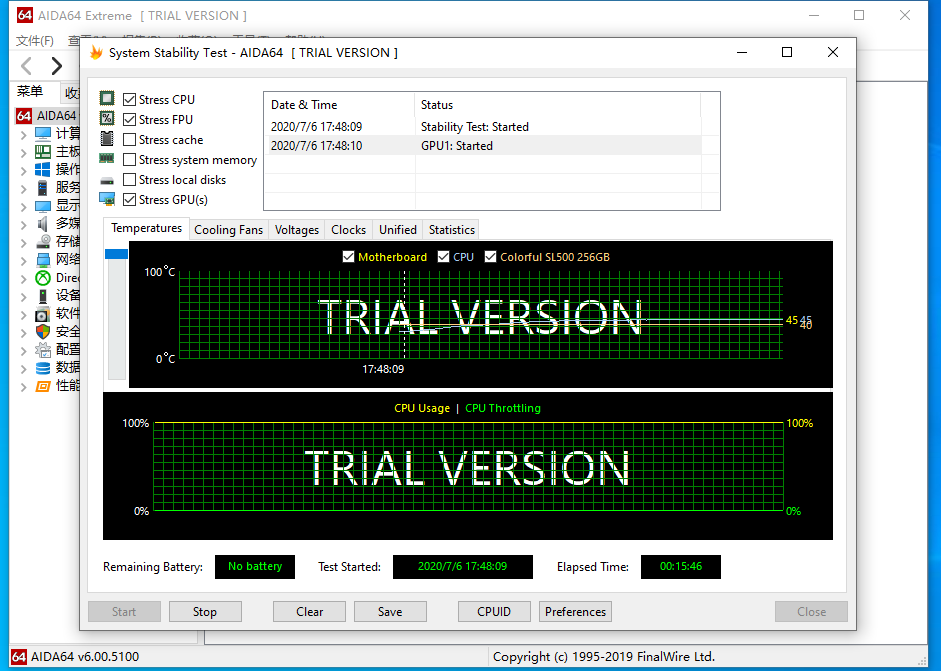Open the Cooling Fans tab
The image size is (941, 671).
click(x=229, y=230)
